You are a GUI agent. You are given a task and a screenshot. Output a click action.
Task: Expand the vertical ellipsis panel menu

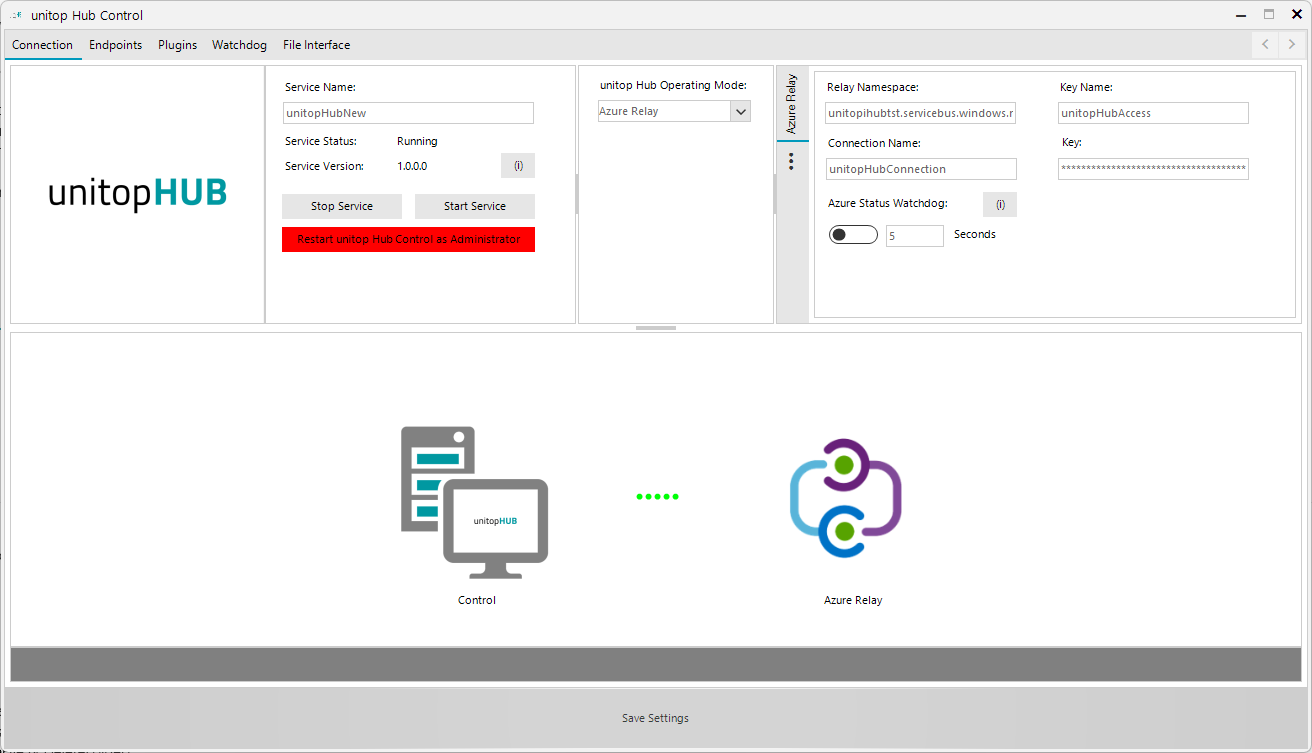[x=792, y=161]
